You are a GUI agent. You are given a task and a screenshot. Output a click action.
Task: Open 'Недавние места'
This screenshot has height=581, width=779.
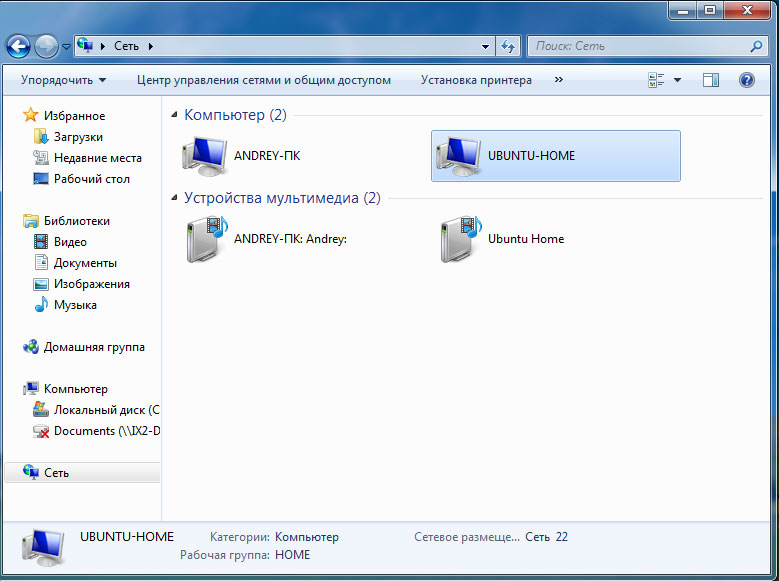98,158
